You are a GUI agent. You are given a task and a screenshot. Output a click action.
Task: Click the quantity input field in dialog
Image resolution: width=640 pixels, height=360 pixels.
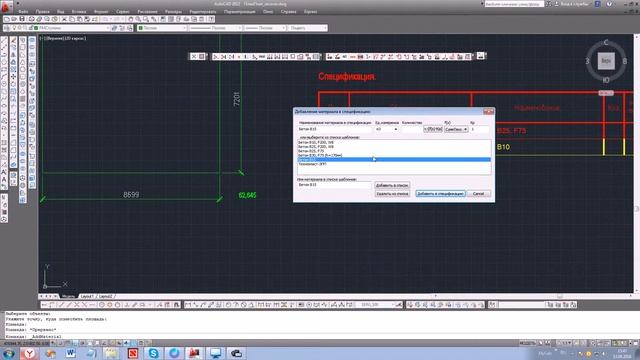pos(411,129)
